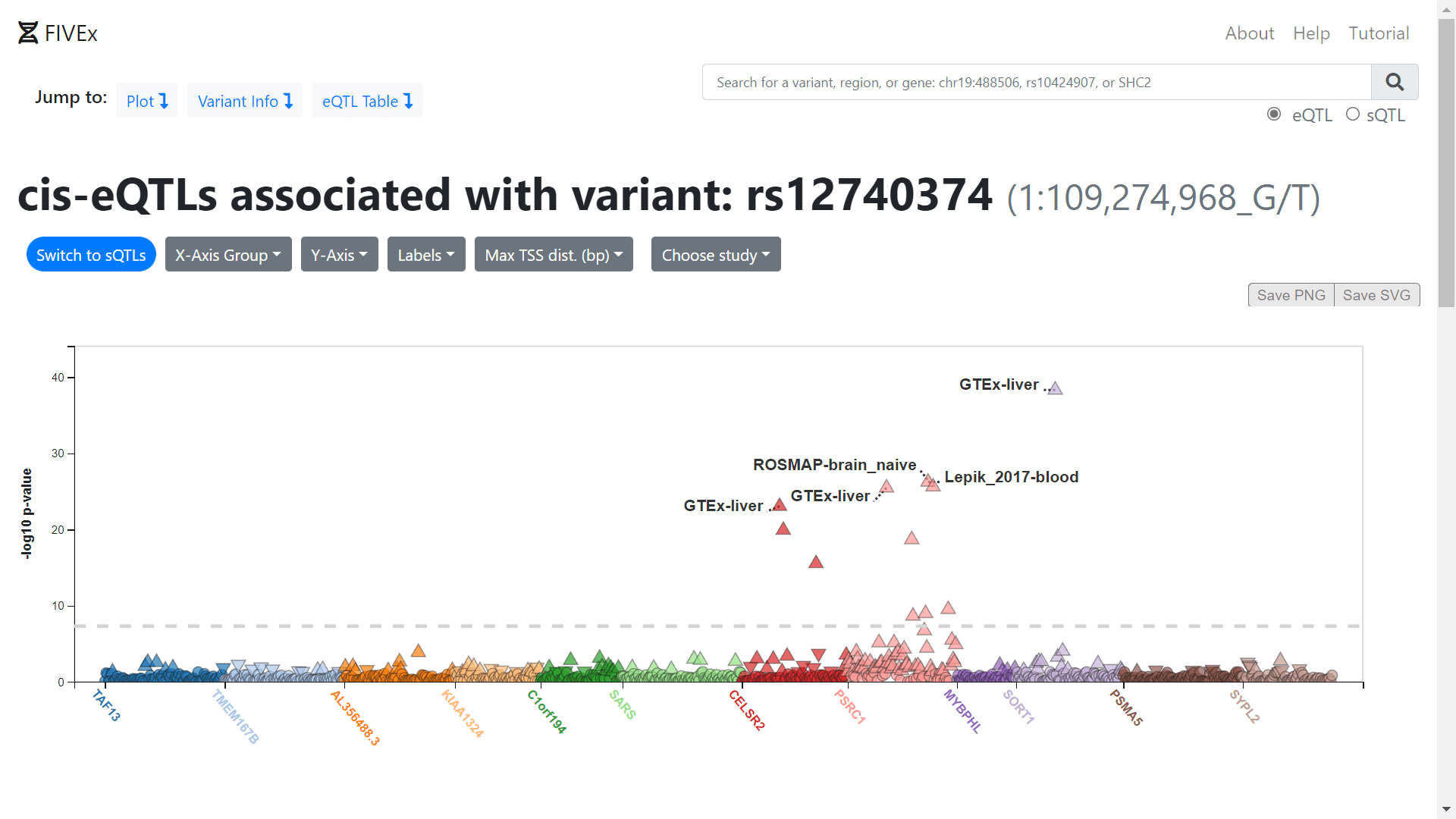Click the search magnifier icon

[x=1395, y=81]
